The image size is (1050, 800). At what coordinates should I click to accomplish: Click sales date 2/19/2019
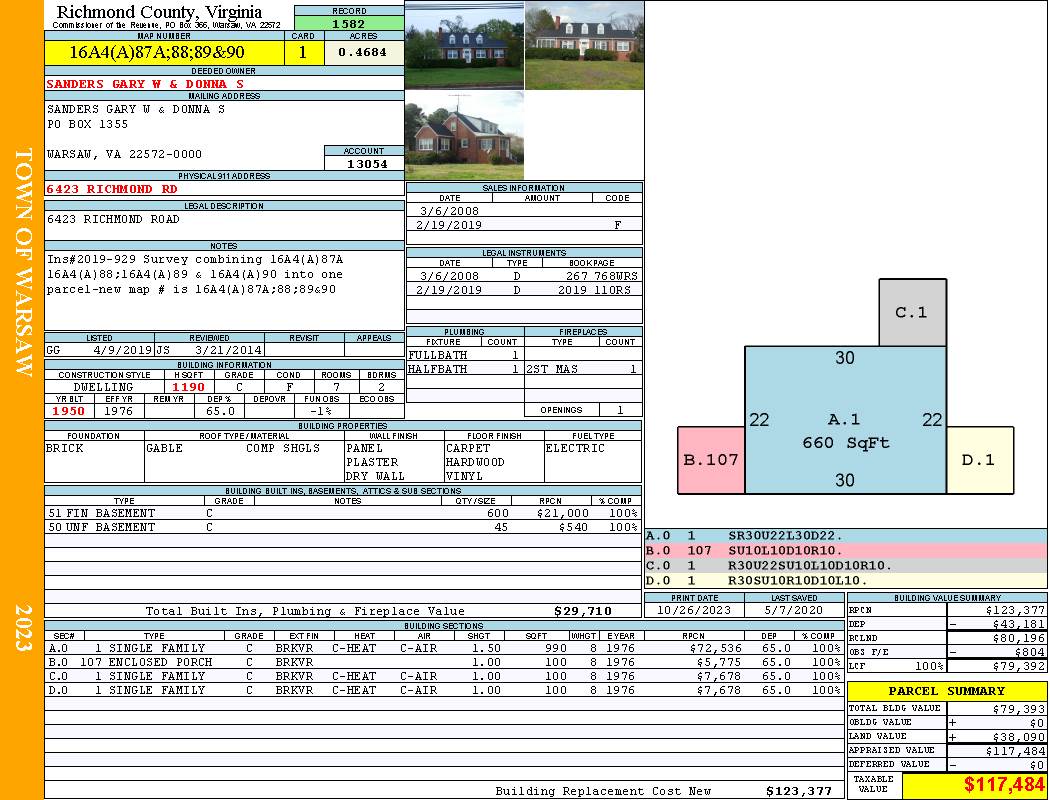click(x=449, y=225)
